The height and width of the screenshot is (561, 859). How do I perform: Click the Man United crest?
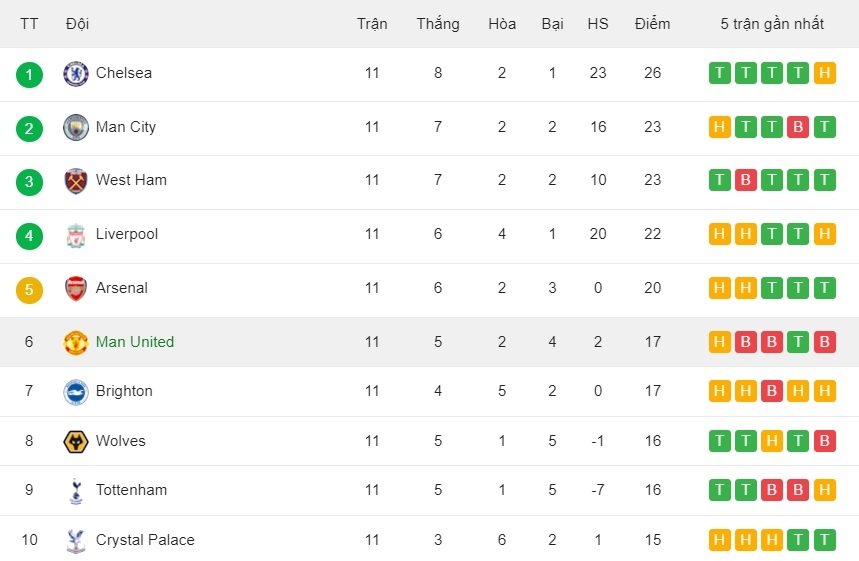76,342
